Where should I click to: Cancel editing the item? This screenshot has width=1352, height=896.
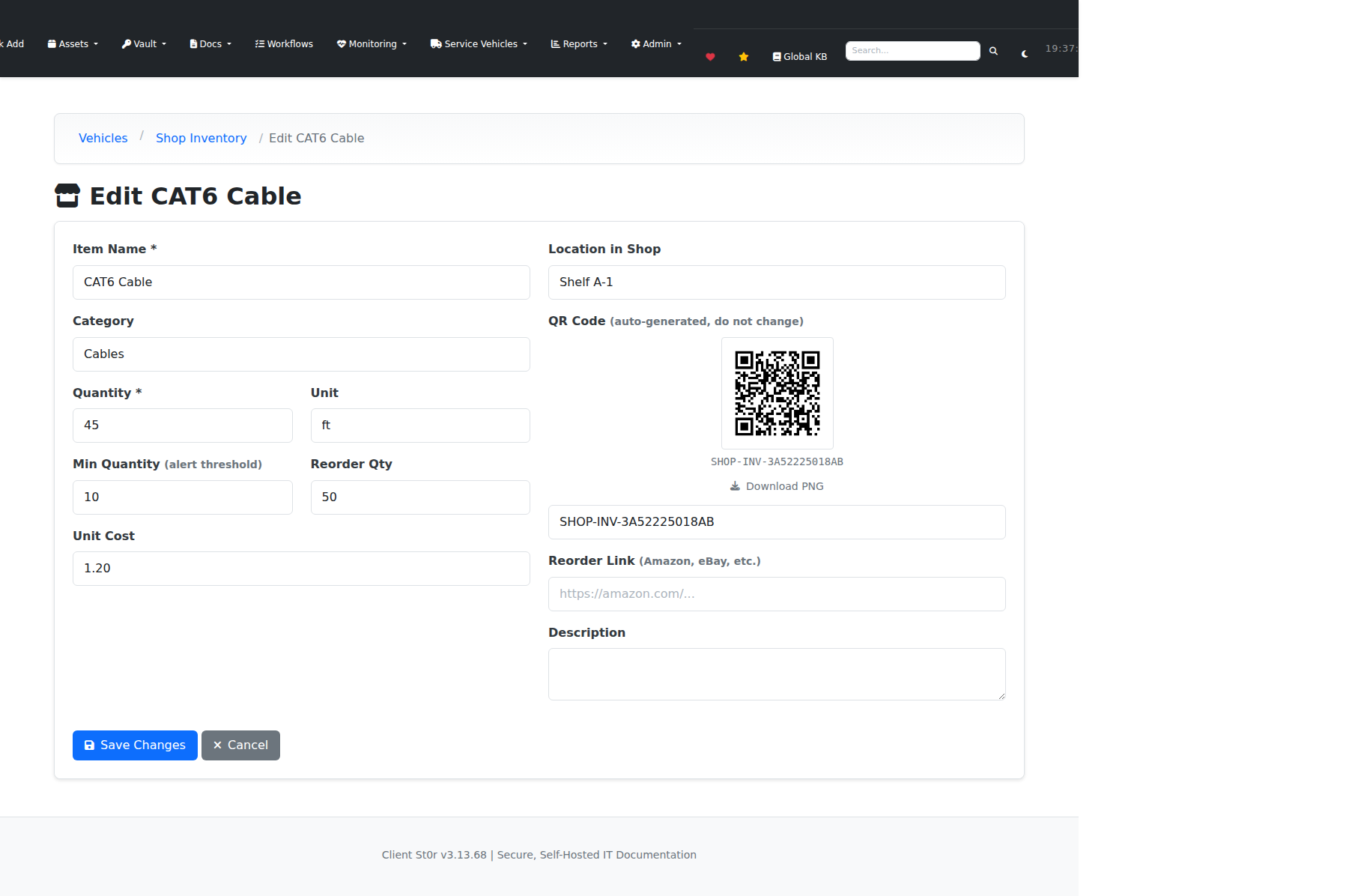pos(240,745)
